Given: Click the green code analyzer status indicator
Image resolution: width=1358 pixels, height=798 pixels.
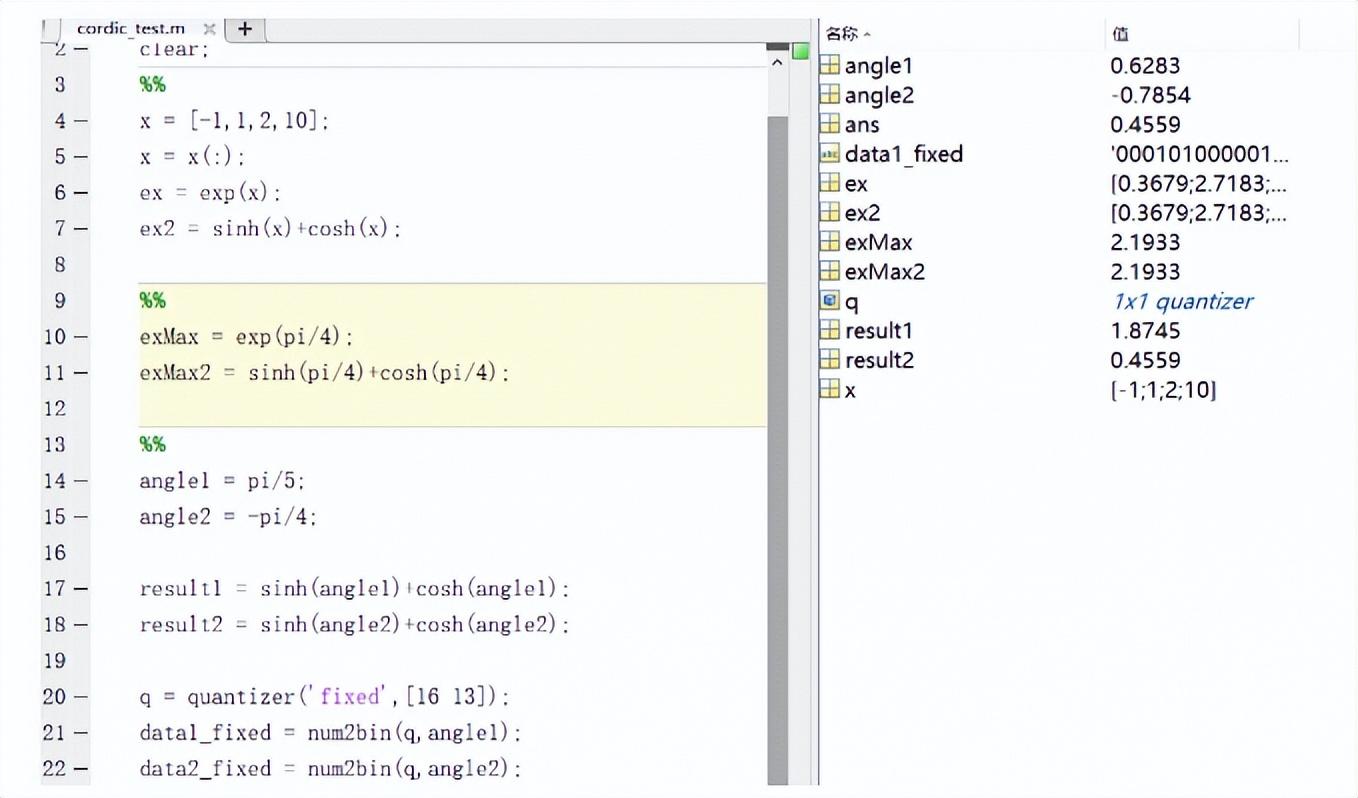Looking at the screenshot, I should pyautogui.click(x=800, y=51).
